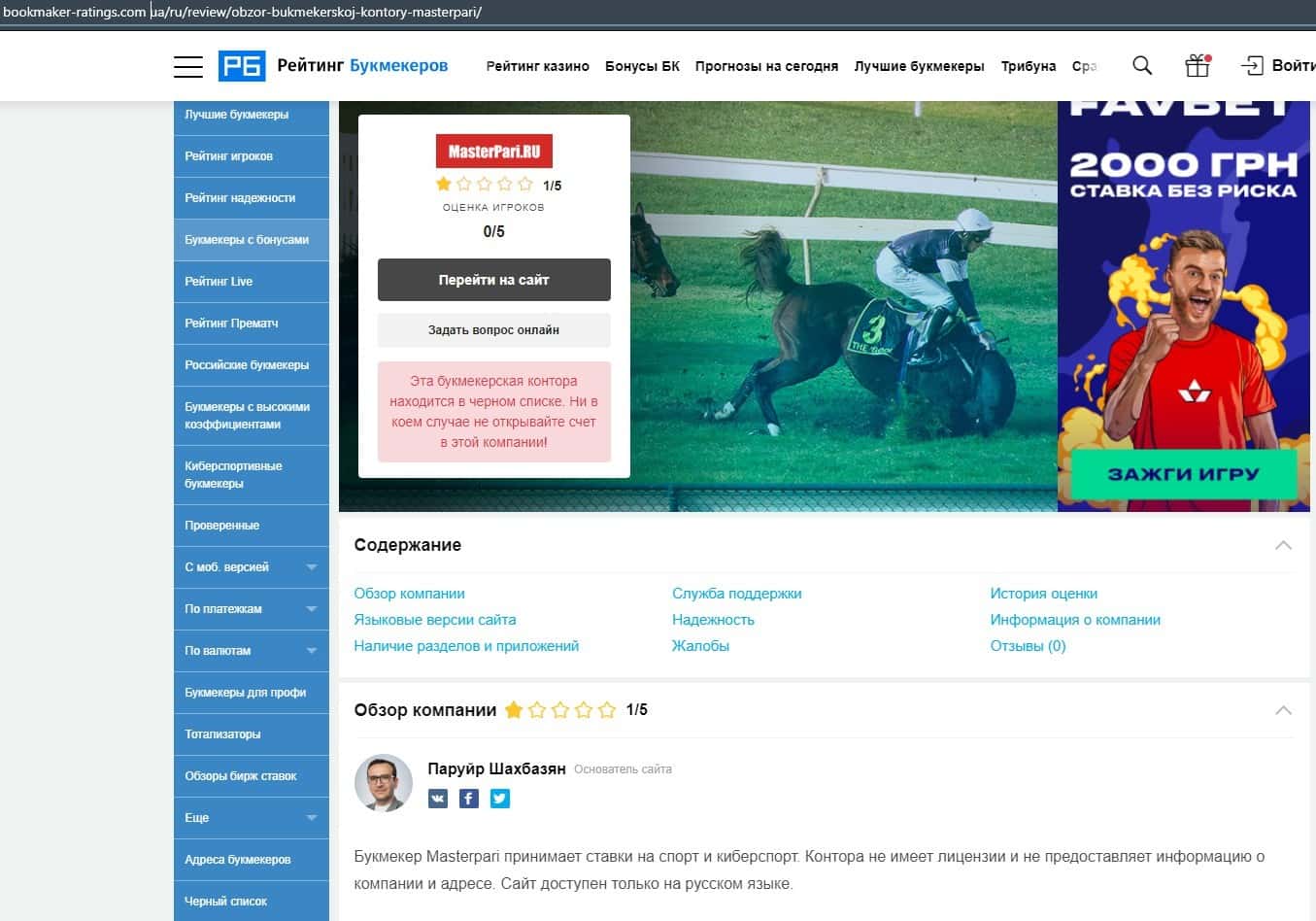This screenshot has height=921, width=1316.
Task: Open Рейтинг казино nav item
Action: pos(538,66)
